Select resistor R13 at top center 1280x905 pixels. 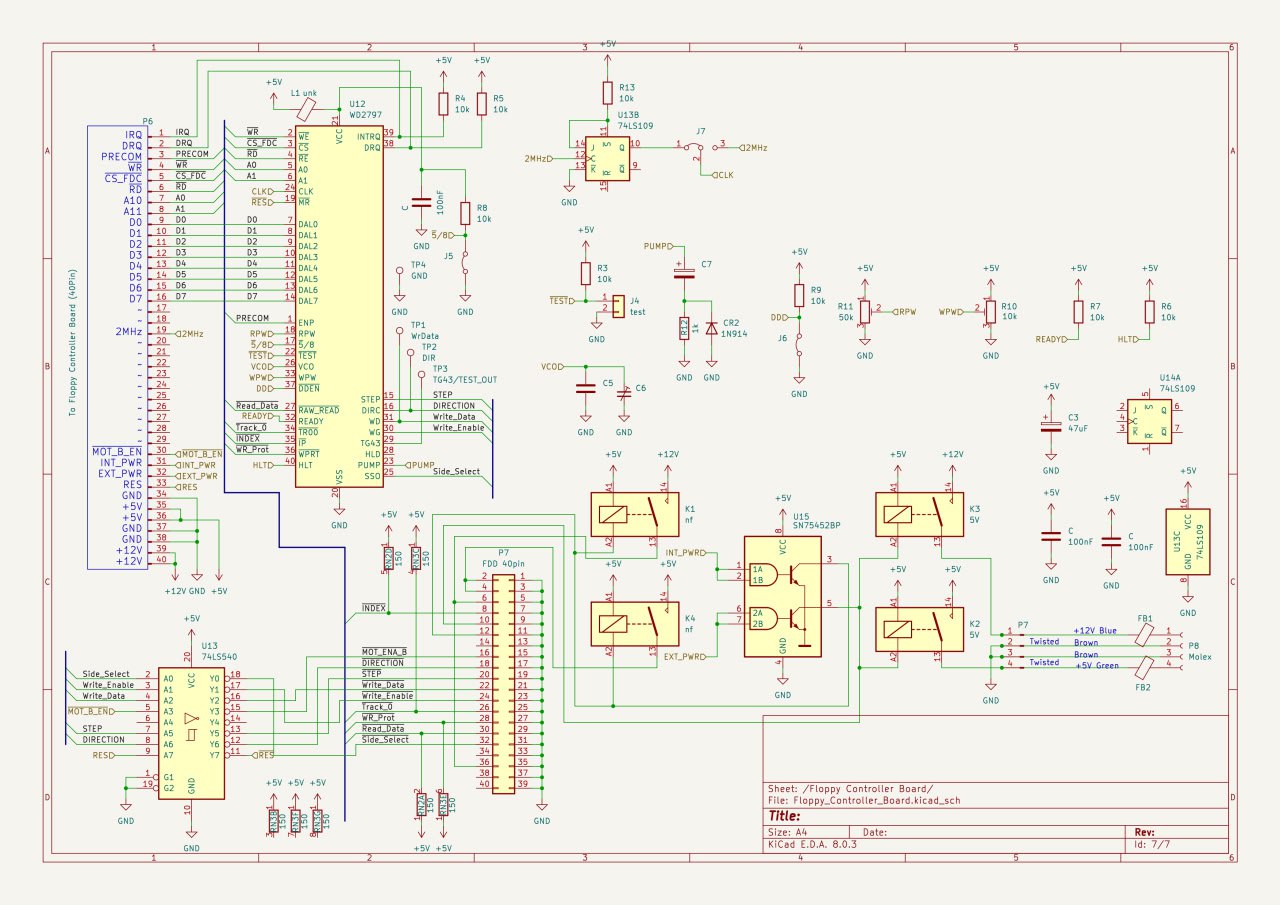pyautogui.click(x=606, y=93)
